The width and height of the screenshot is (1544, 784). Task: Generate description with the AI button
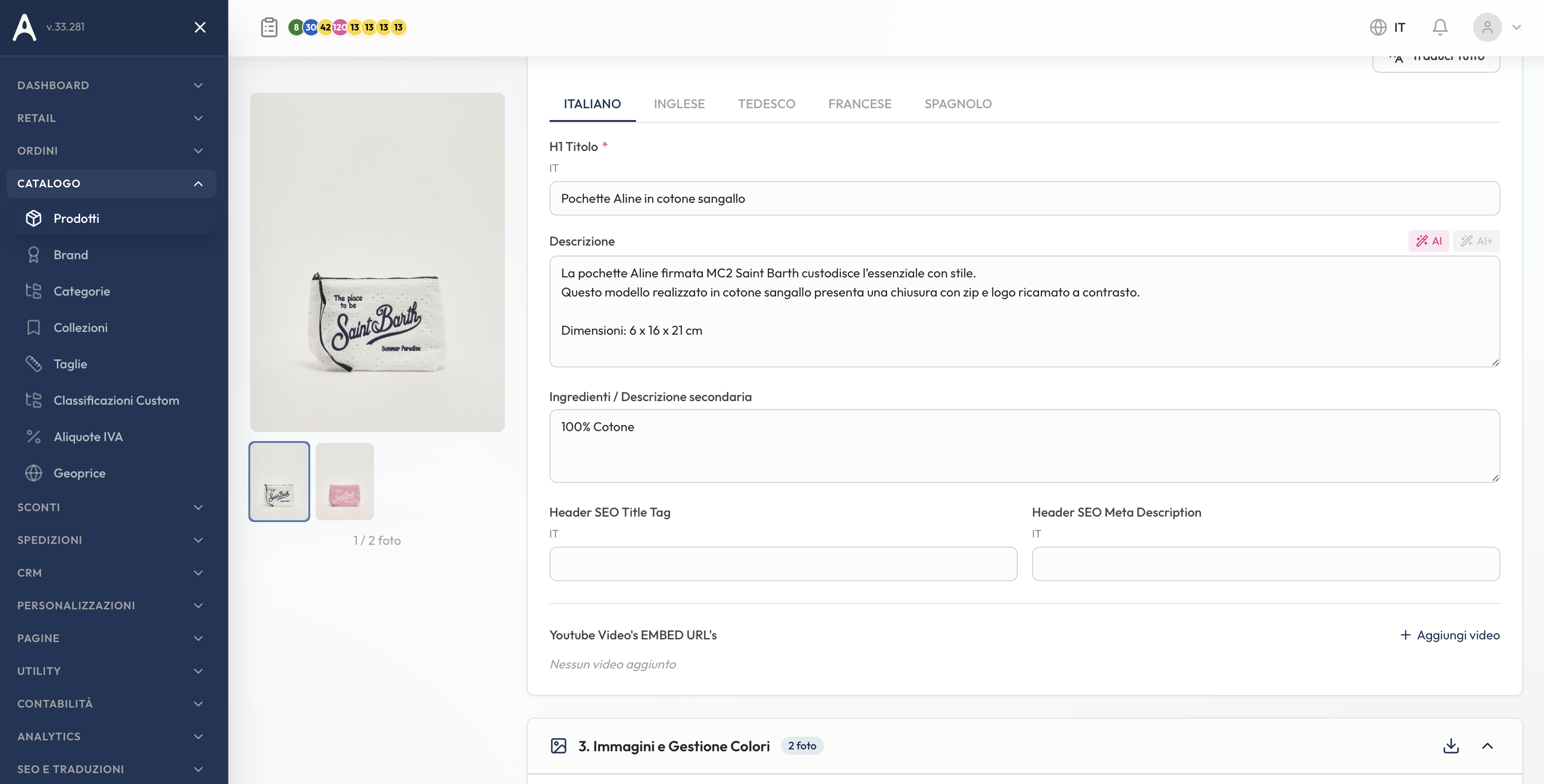(x=1428, y=241)
